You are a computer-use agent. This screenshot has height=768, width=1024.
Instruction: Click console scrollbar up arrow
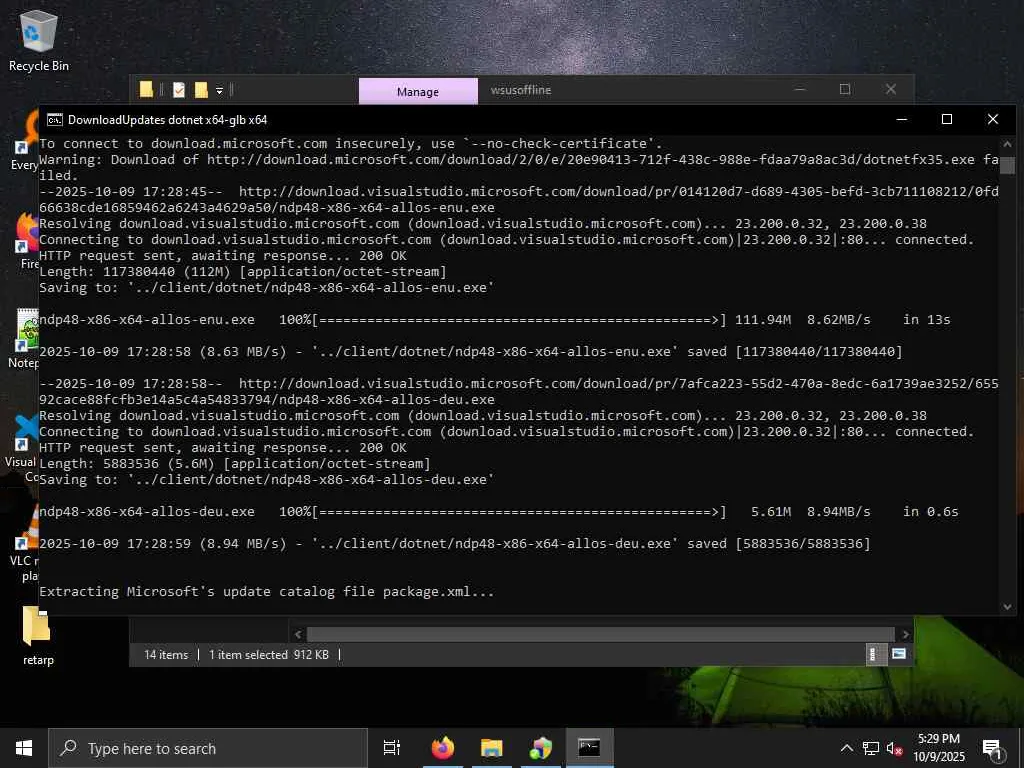1007,144
